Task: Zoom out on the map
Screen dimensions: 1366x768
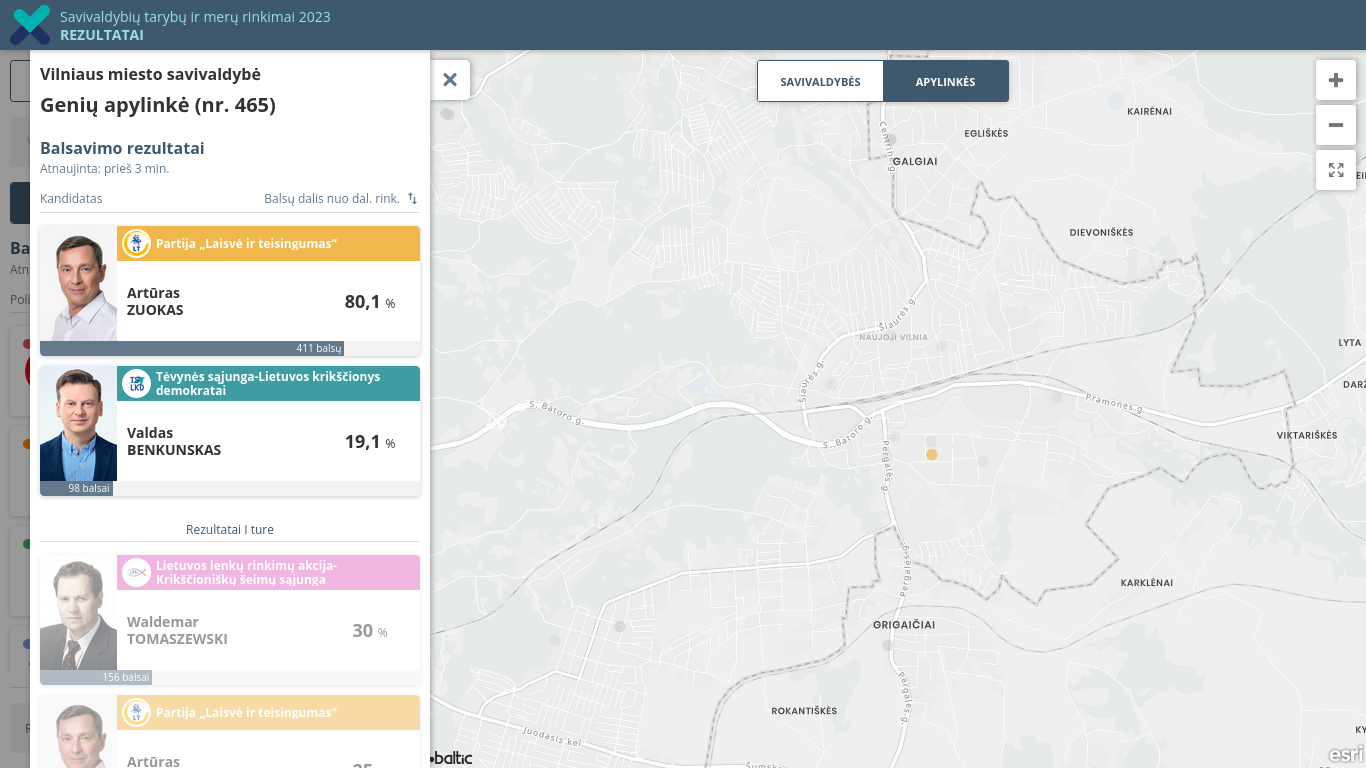Action: (1336, 125)
